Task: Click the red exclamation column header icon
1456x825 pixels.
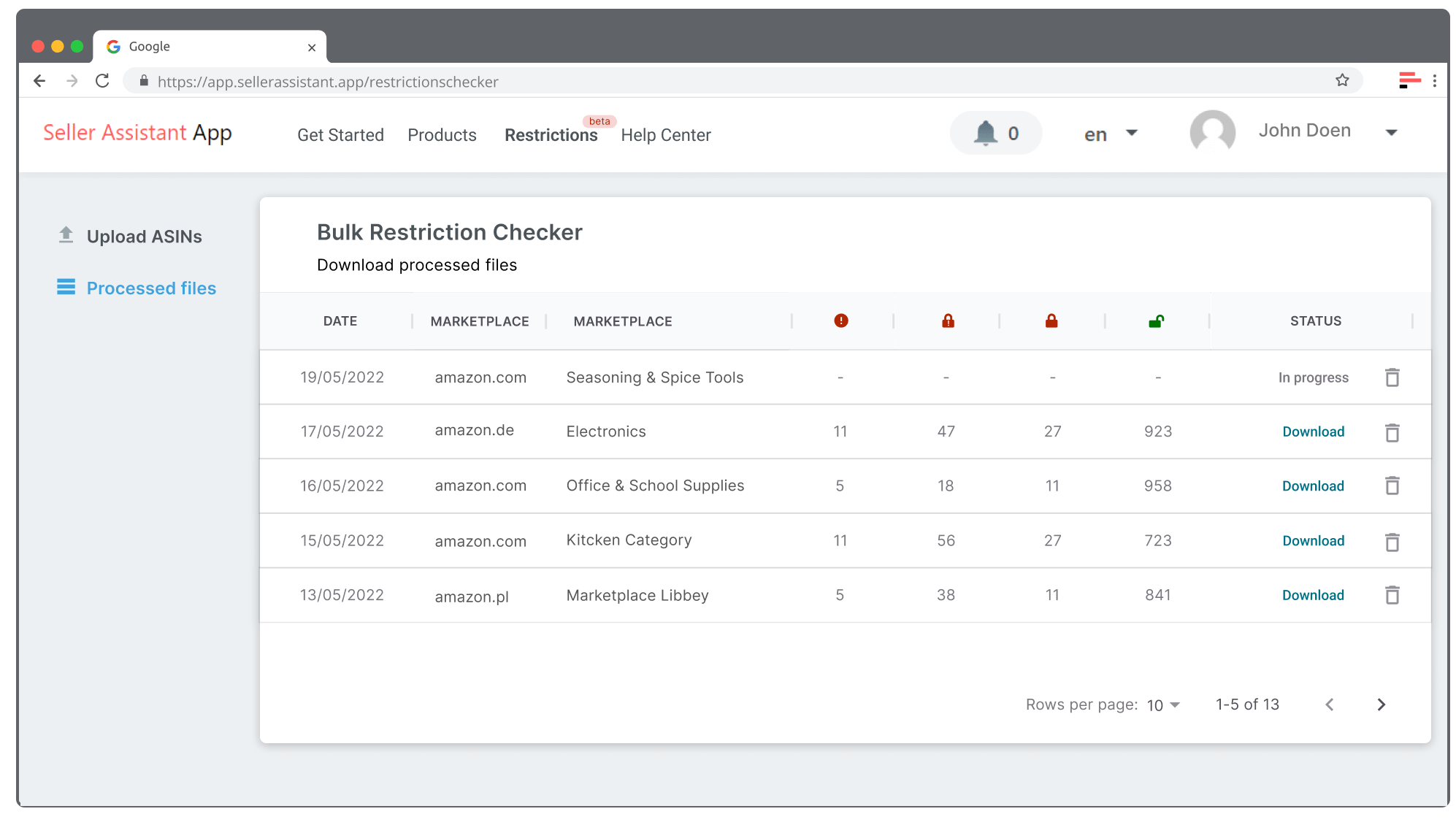Action: click(840, 321)
